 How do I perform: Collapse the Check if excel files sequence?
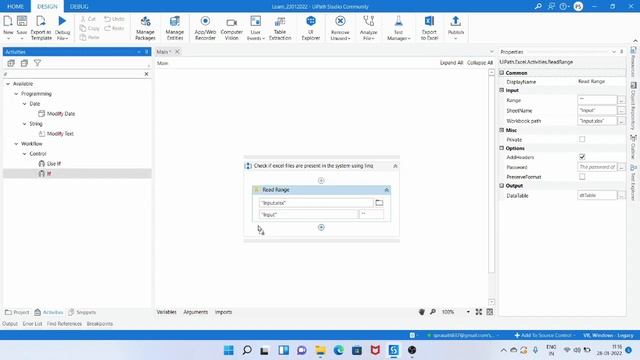395,166
